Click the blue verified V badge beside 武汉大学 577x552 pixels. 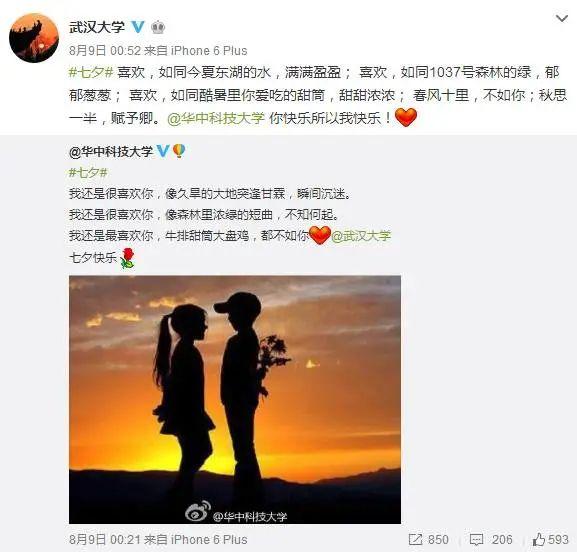point(138,27)
